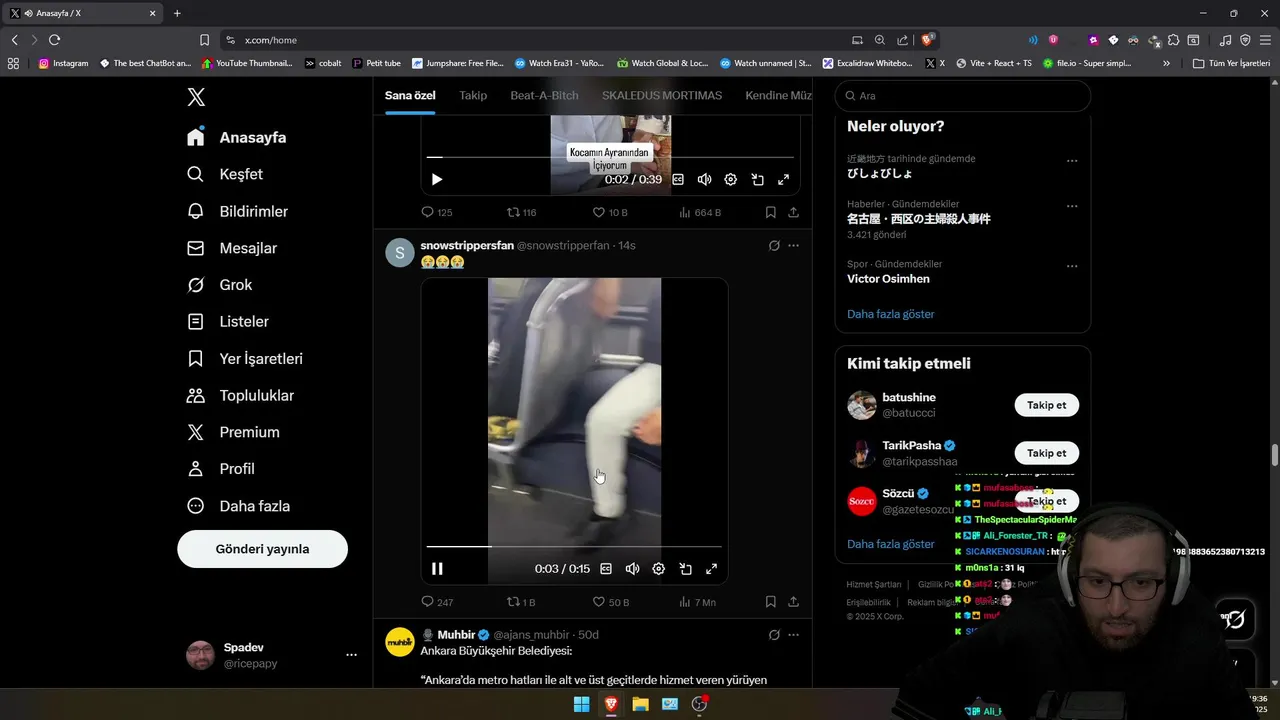The width and height of the screenshot is (1280, 720).
Task: Open top video settings gear
Action: pos(731,179)
